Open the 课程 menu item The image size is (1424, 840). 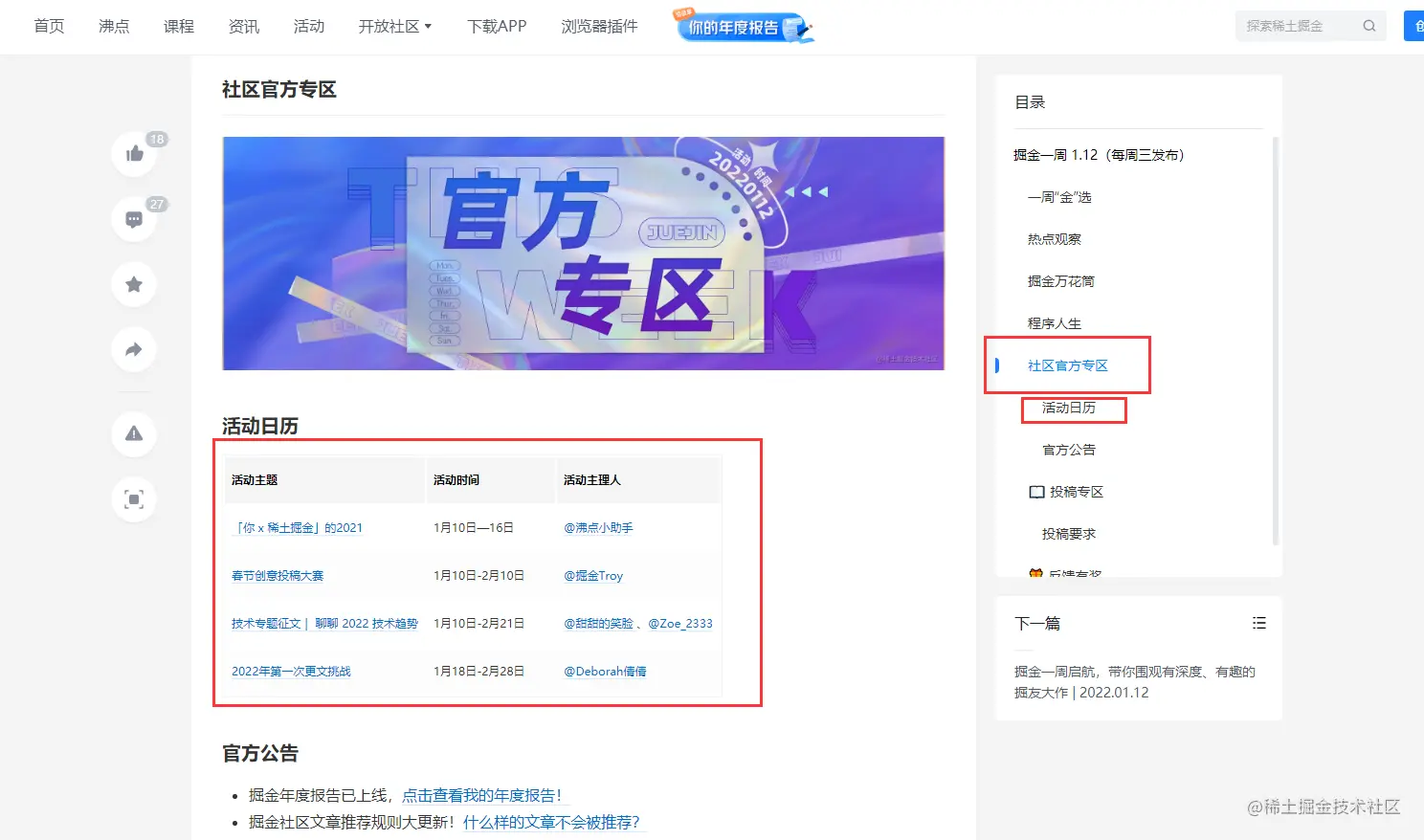click(179, 26)
